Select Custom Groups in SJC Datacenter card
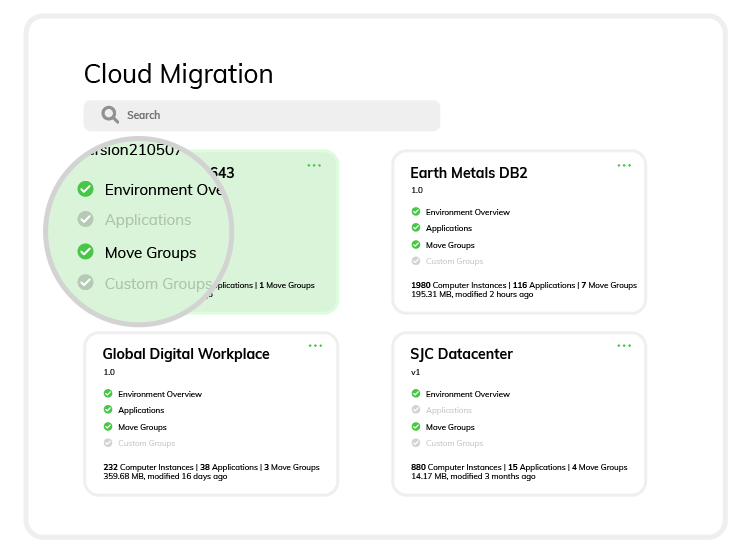The width and height of the screenshot is (748, 551). point(454,443)
